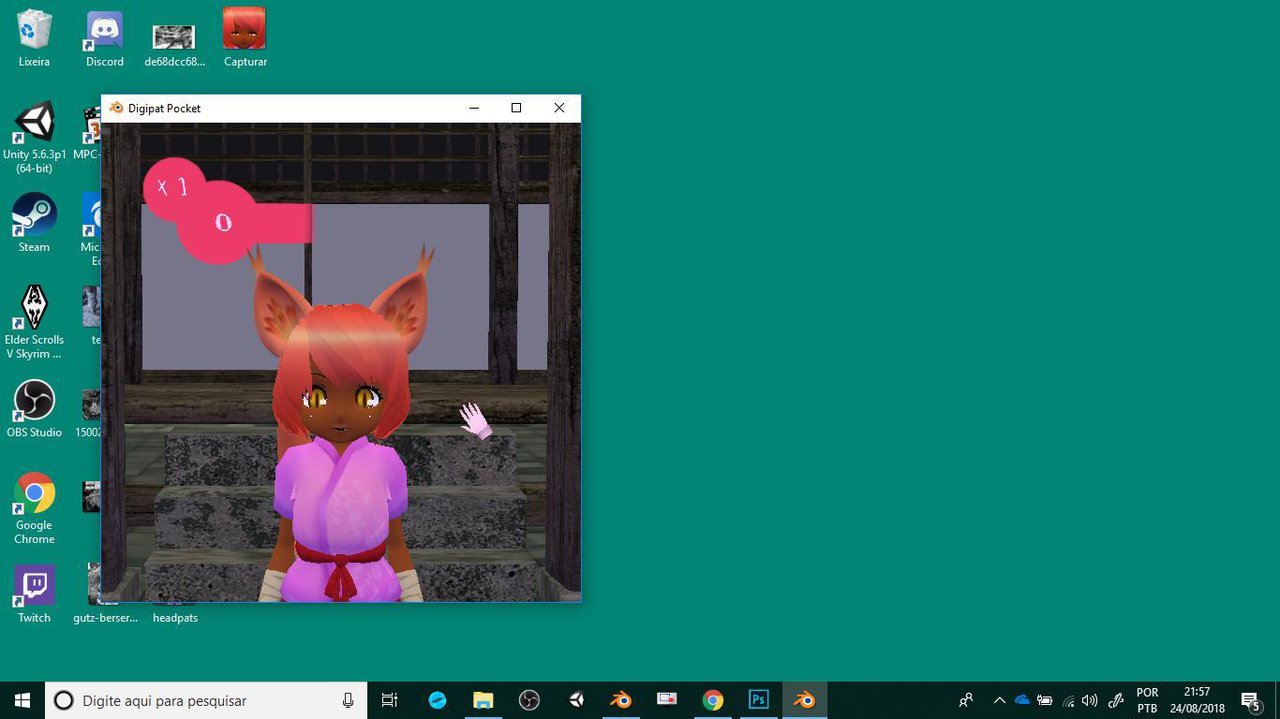
Task: Minimize the Digipat Pocket window
Action: coord(474,108)
